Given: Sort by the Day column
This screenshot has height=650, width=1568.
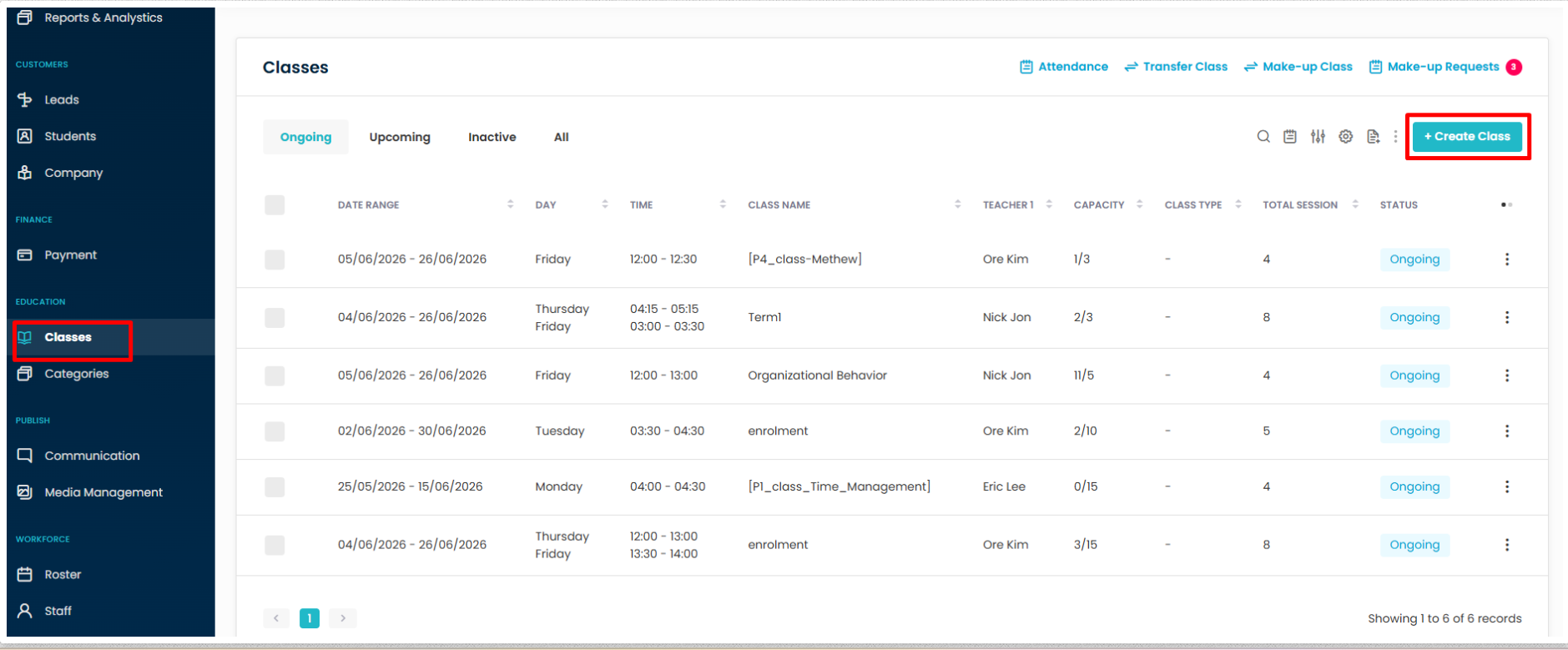Looking at the screenshot, I should [x=605, y=204].
